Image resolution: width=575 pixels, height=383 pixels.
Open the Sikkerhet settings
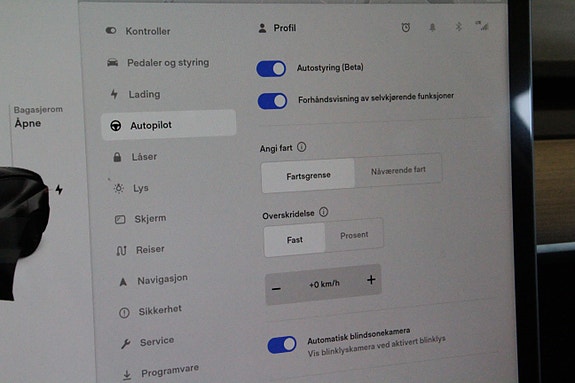[x=151, y=311]
